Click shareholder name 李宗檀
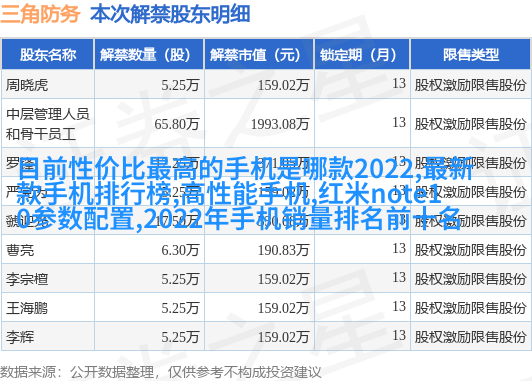 [27, 279]
